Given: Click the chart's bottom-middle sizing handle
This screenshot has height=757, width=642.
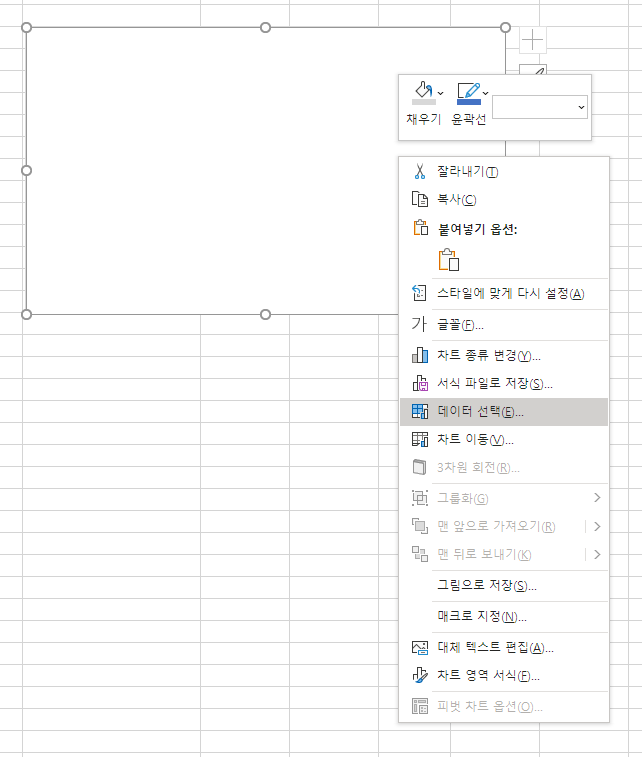Looking at the screenshot, I should [265, 315].
